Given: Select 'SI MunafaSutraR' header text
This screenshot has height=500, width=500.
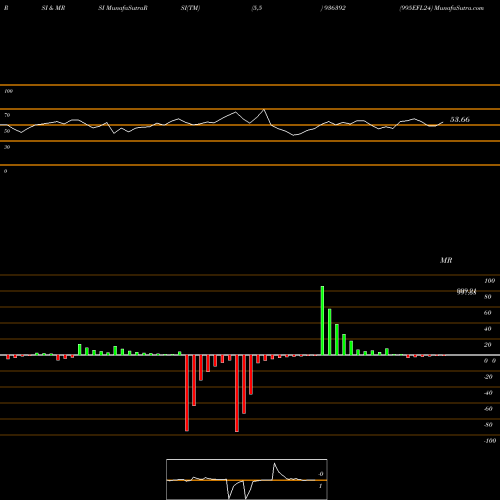Looking at the screenshot, I should tap(123, 8).
